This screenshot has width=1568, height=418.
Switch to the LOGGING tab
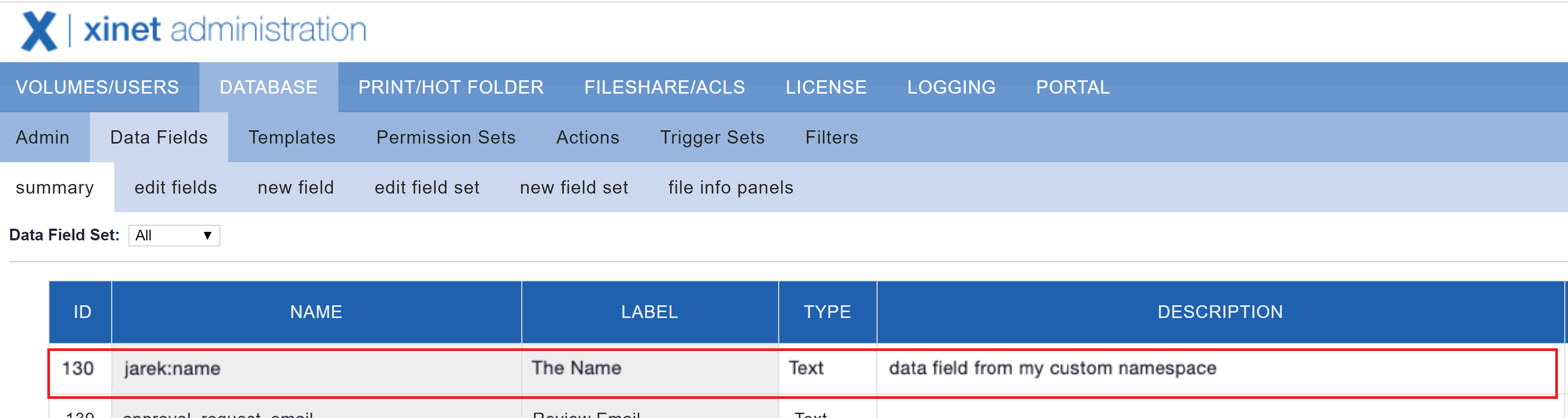[x=951, y=88]
